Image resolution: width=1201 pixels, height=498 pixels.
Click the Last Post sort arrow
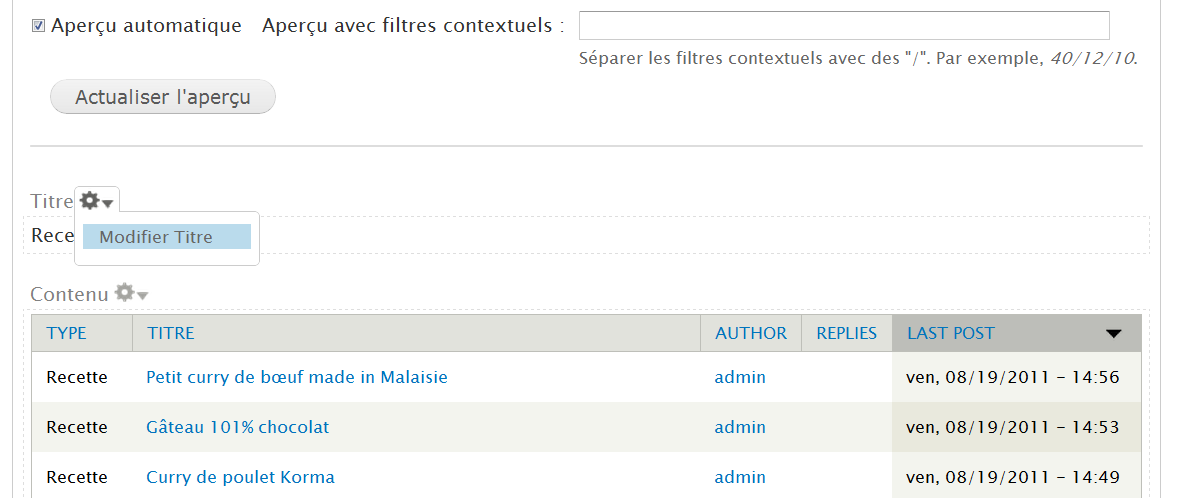pos(1113,334)
